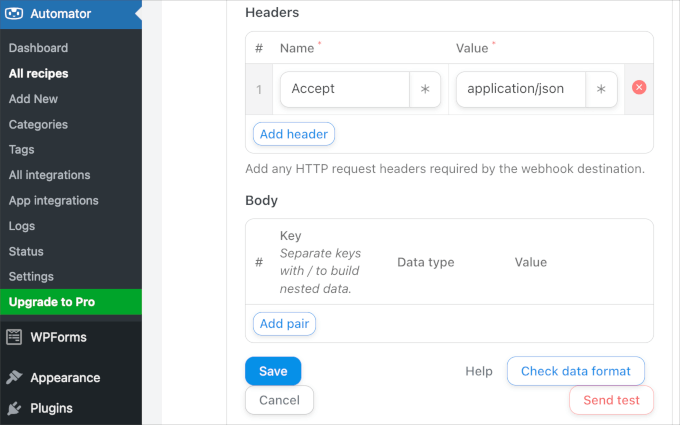Click the Help link
680x425 pixels.
tap(479, 371)
